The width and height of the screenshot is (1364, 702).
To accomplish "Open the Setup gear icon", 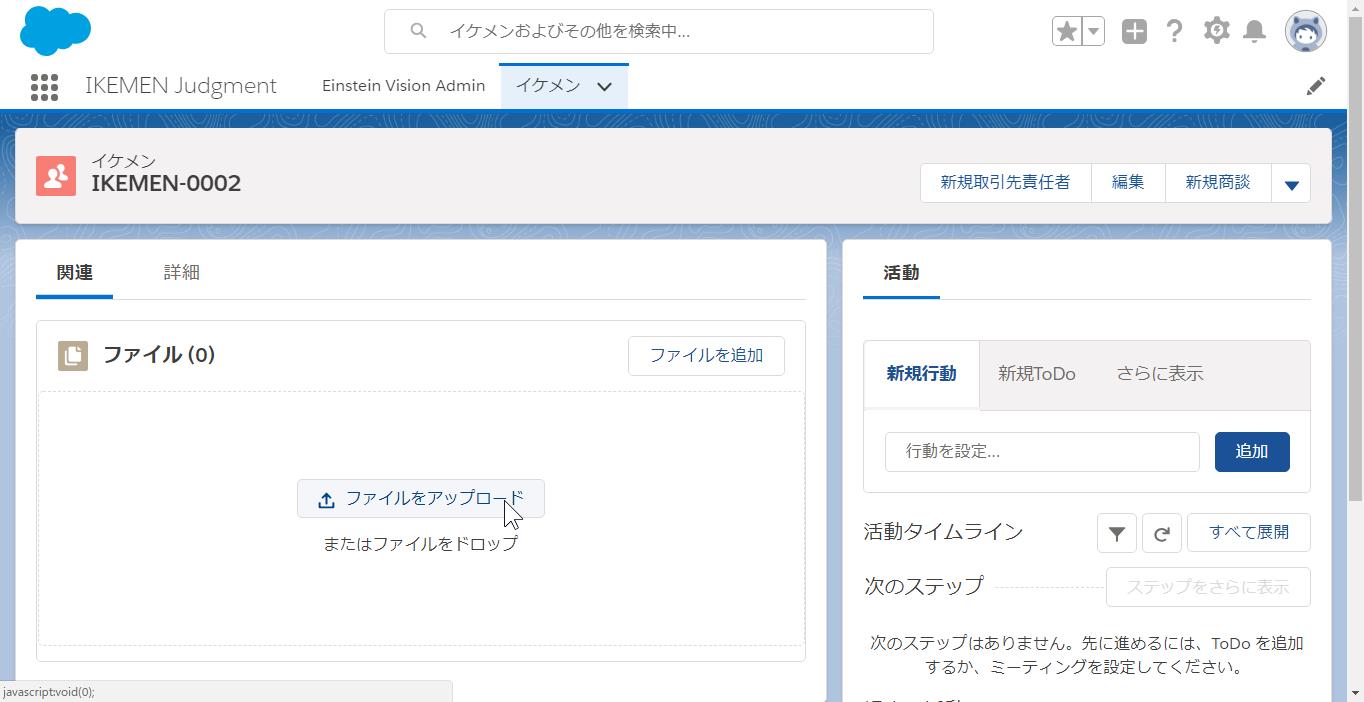I will click(1216, 31).
